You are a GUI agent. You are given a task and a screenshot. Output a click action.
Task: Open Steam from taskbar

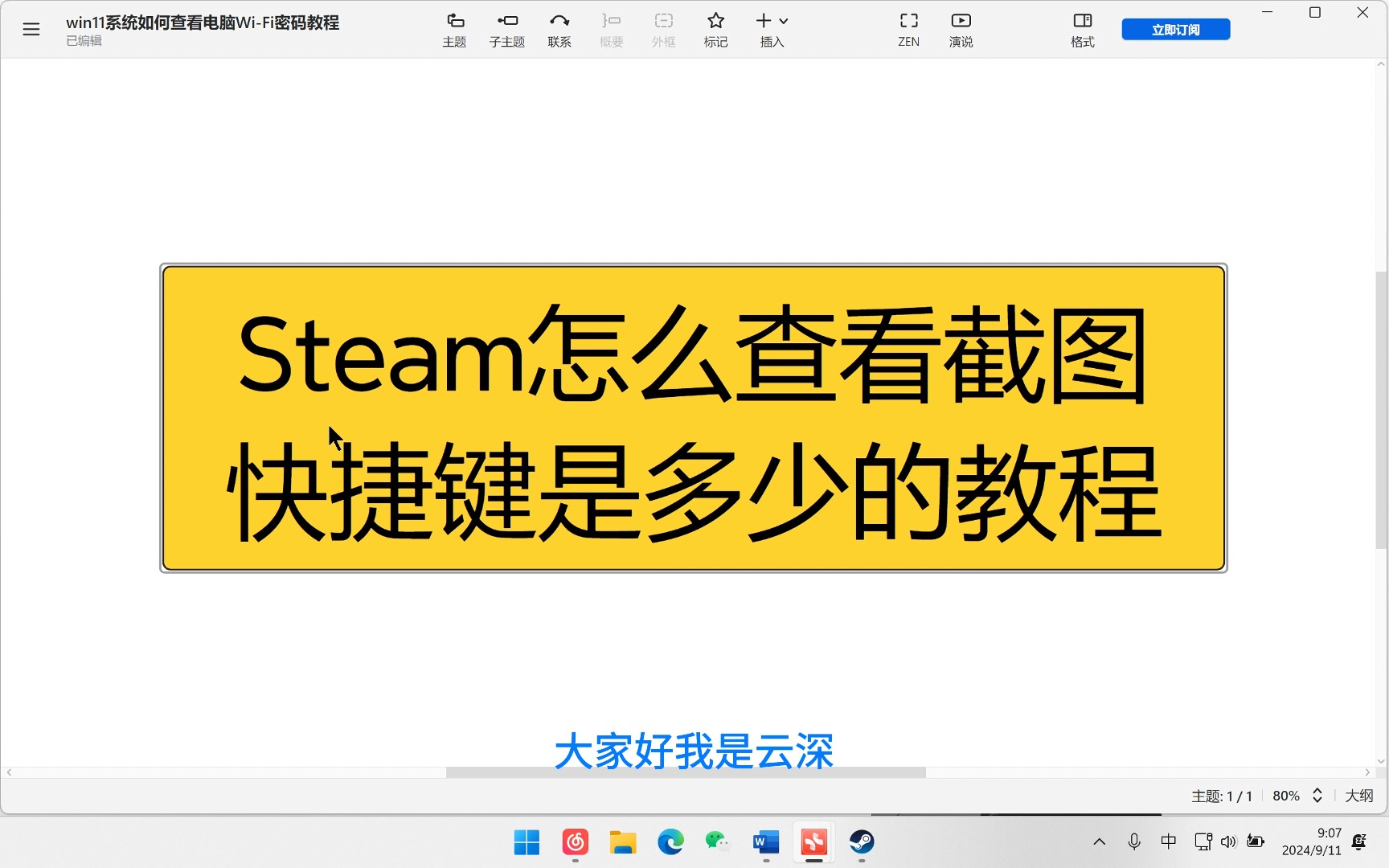(x=862, y=842)
